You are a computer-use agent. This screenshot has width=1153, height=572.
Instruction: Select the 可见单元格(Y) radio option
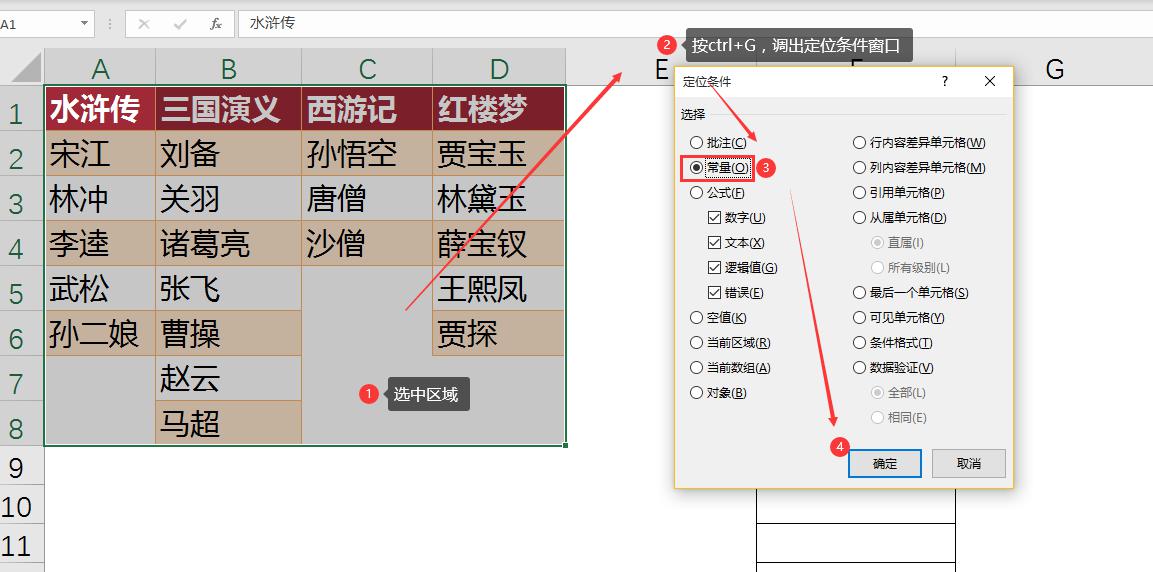point(899,318)
